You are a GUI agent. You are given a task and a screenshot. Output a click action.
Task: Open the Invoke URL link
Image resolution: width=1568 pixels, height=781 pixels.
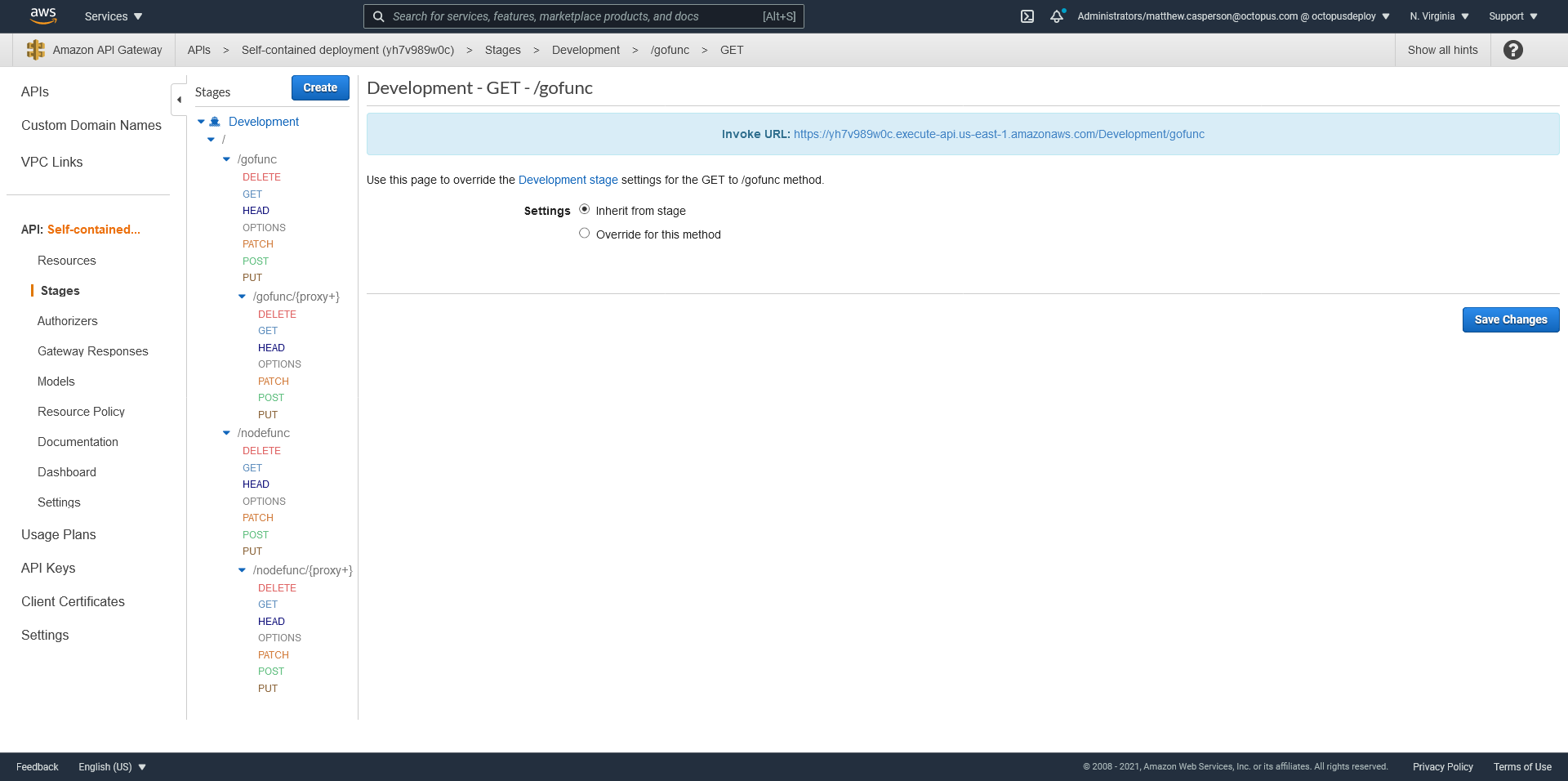(x=998, y=134)
